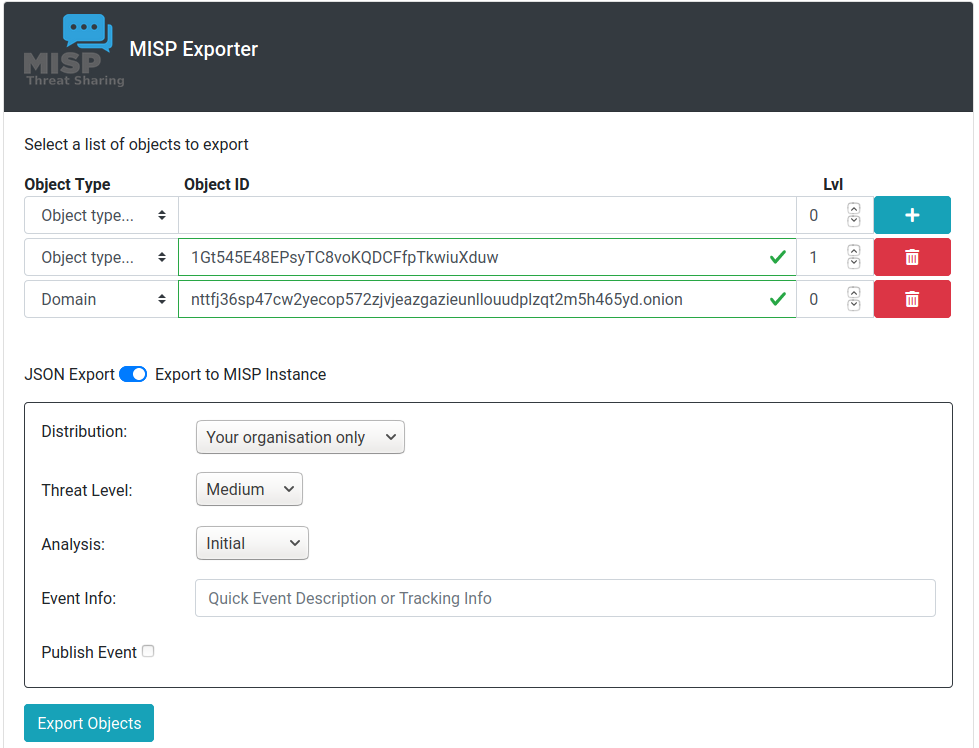Delete the Domain onion row with trash icon

coord(911,299)
